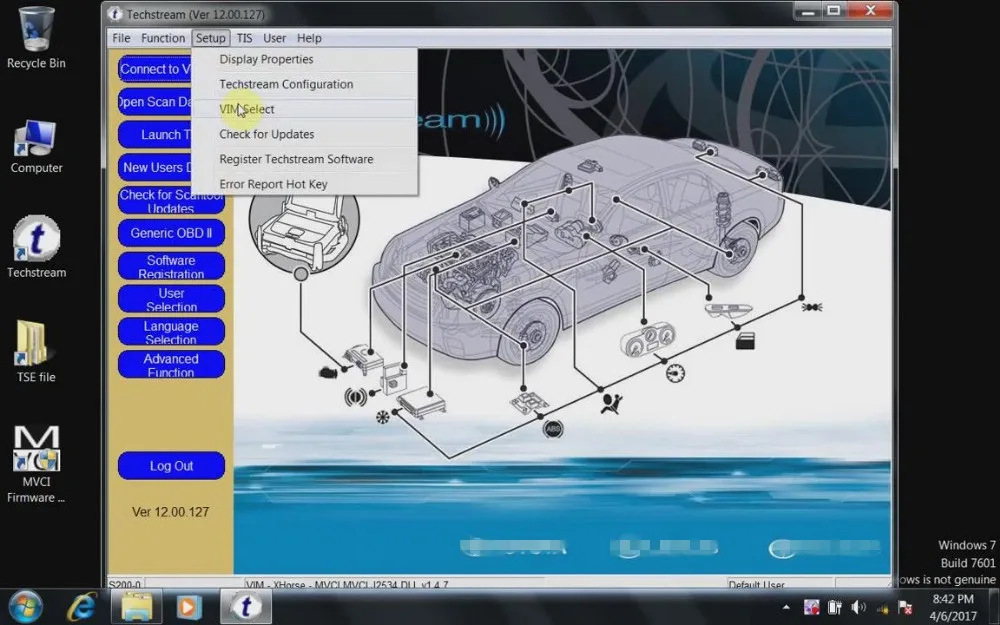
Task: Click the Techstream title bar logo icon
Action: 115,14
